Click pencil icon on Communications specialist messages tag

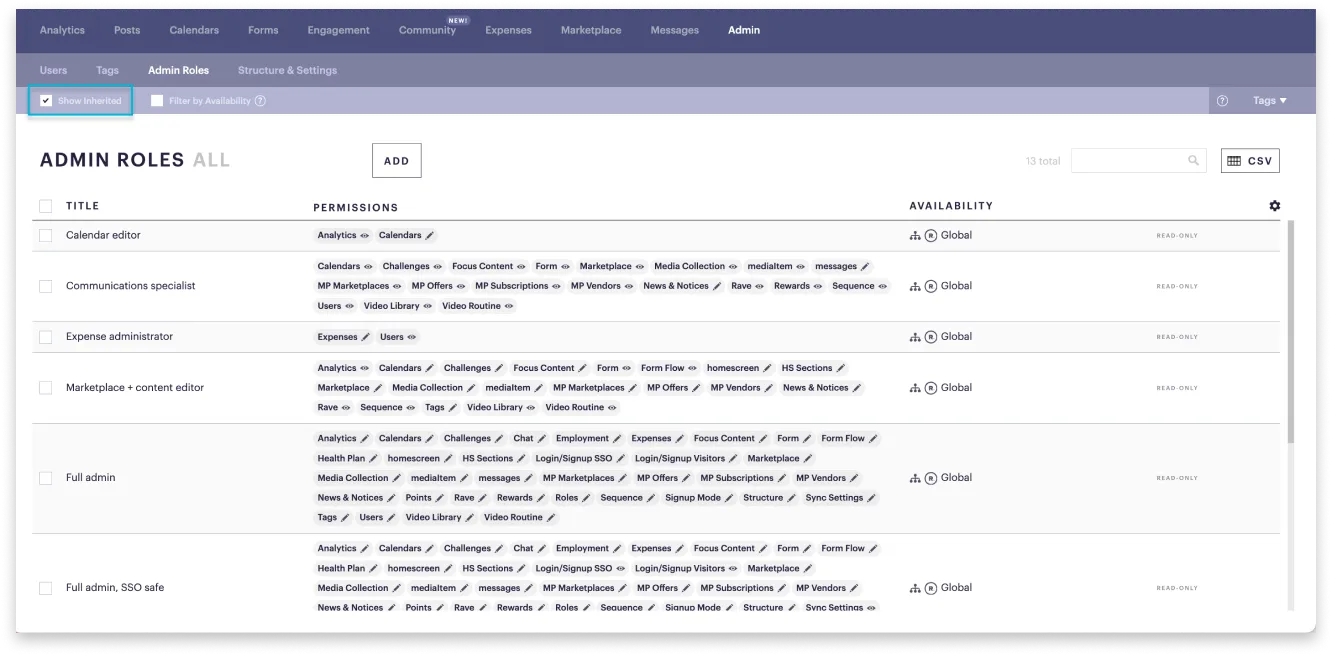click(865, 267)
